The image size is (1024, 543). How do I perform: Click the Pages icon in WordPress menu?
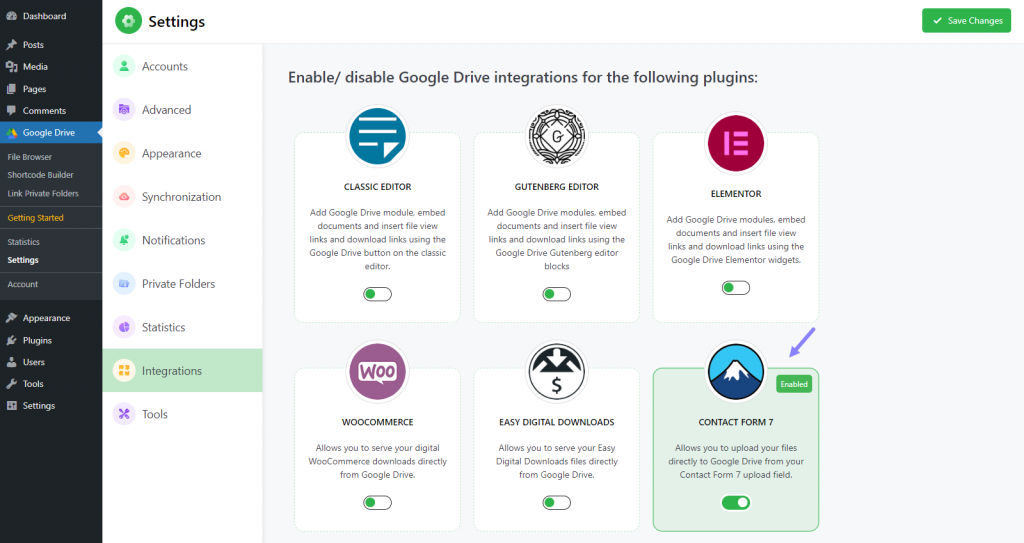point(11,89)
